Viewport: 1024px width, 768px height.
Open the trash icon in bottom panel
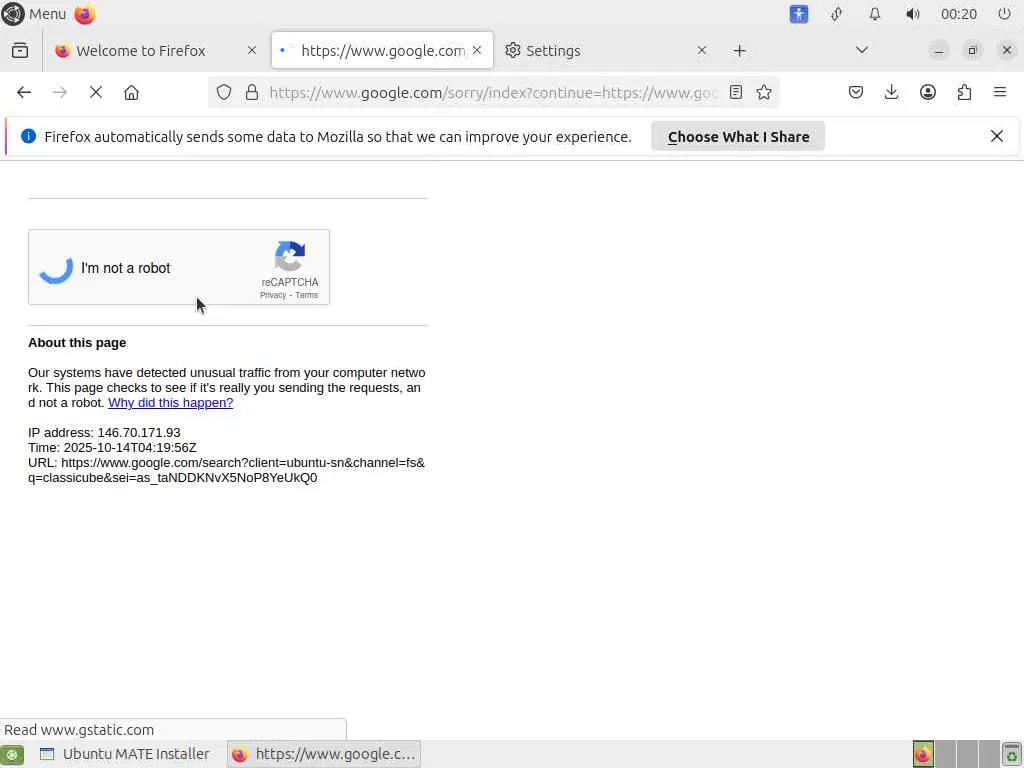(x=1012, y=754)
